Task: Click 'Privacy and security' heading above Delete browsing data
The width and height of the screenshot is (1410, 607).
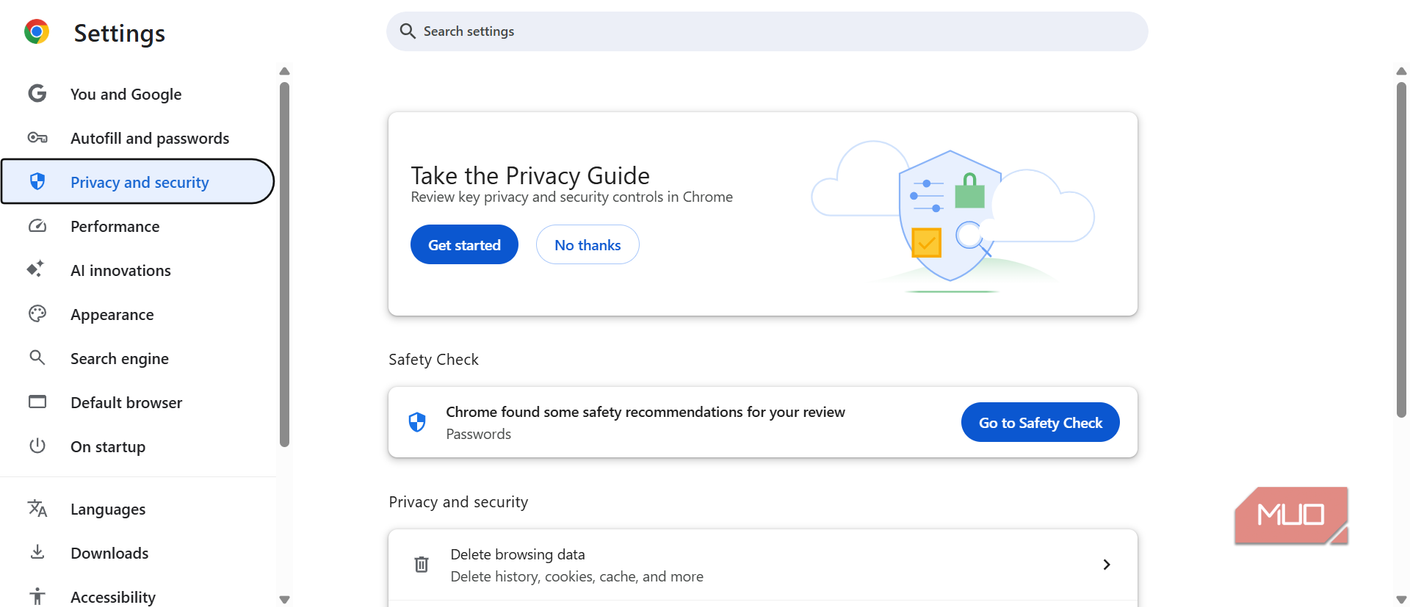Action: [458, 502]
